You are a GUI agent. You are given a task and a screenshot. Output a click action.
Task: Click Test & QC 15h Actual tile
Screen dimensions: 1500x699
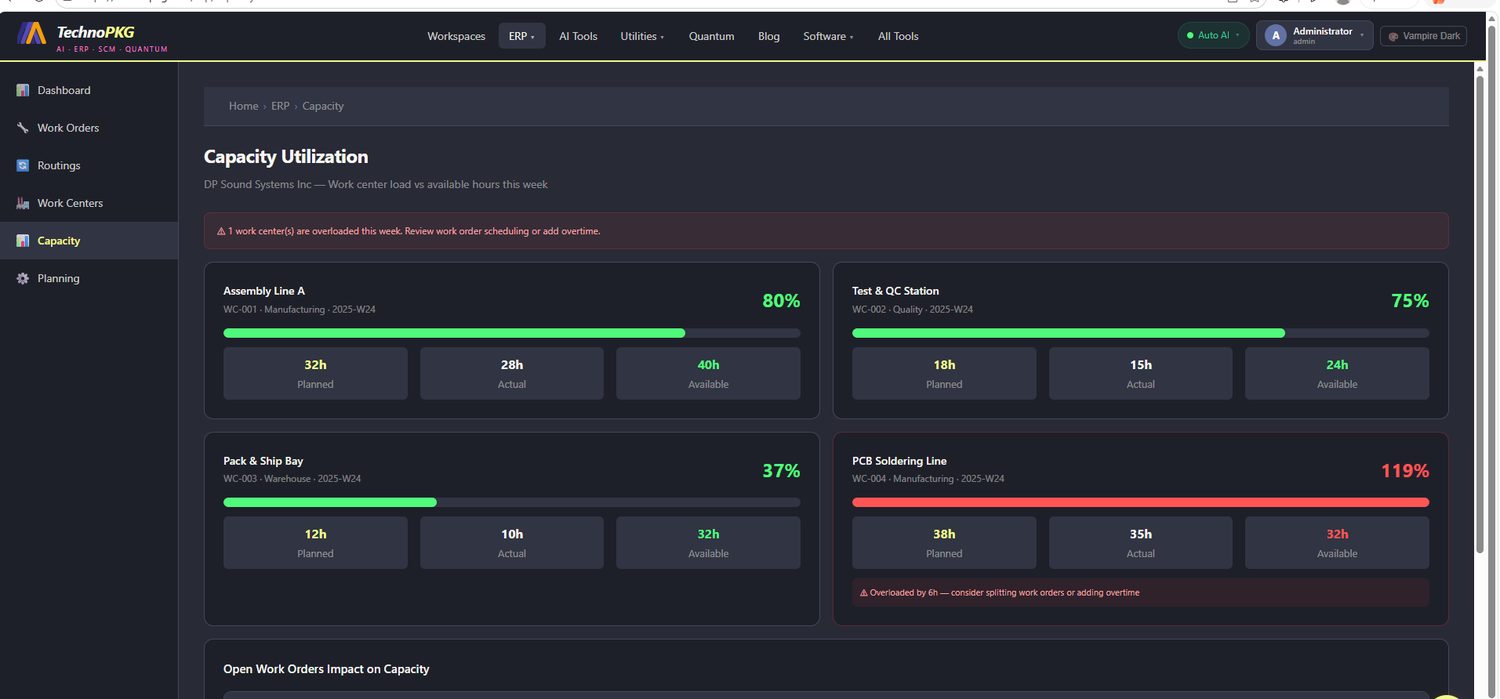[1141, 373]
